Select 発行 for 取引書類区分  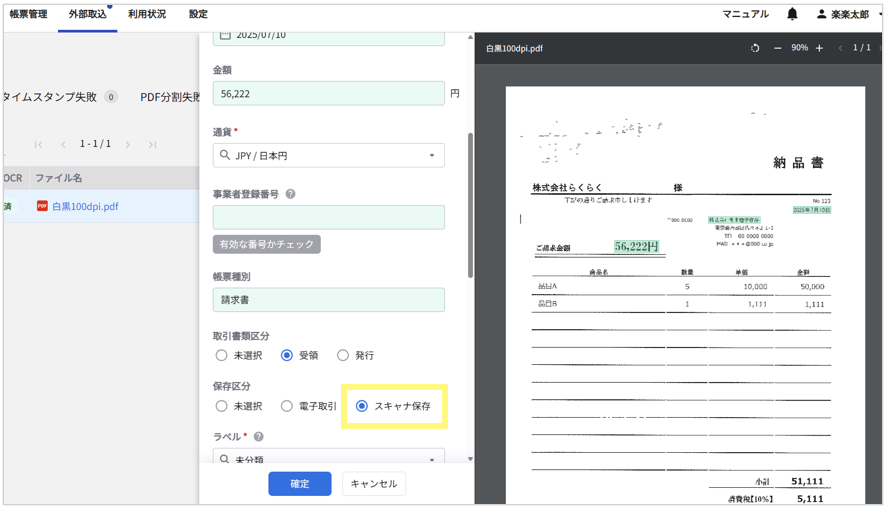tap(343, 355)
